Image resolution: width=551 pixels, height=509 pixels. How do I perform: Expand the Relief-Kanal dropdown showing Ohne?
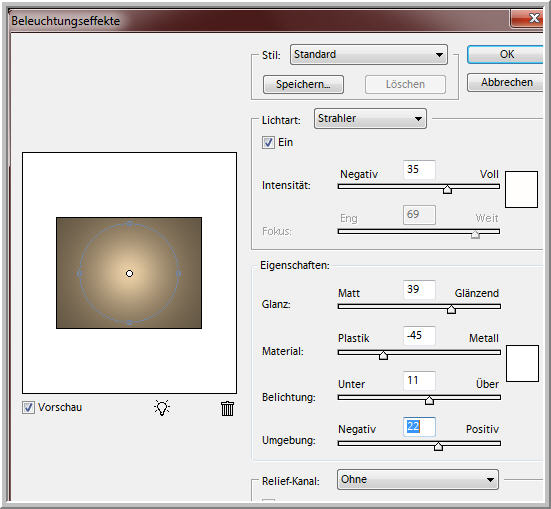417,479
